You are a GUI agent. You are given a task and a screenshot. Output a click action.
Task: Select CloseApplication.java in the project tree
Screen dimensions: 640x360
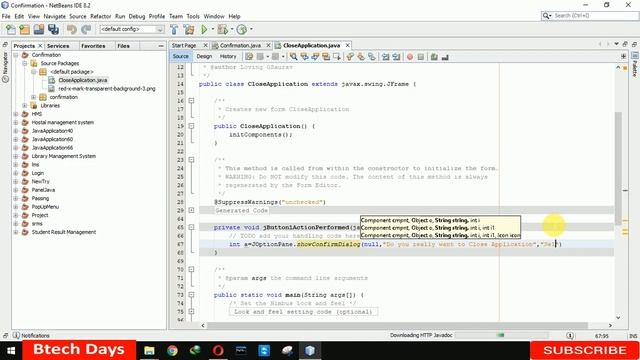83,80
